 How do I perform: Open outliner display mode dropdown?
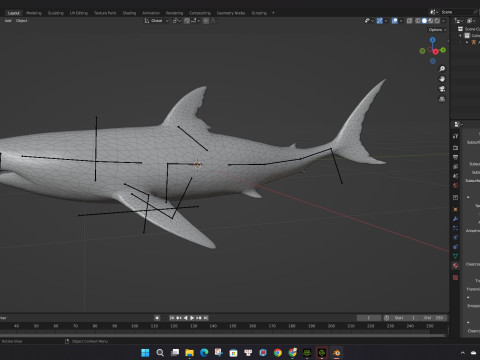click(x=459, y=21)
